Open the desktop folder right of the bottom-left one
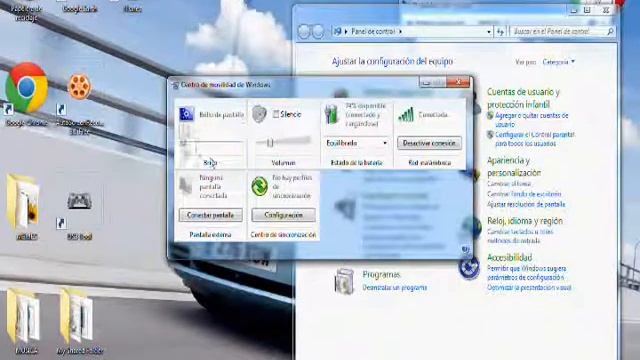Image resolution: width=640 pixels, height=360 pixels. [x=76, y=315]
